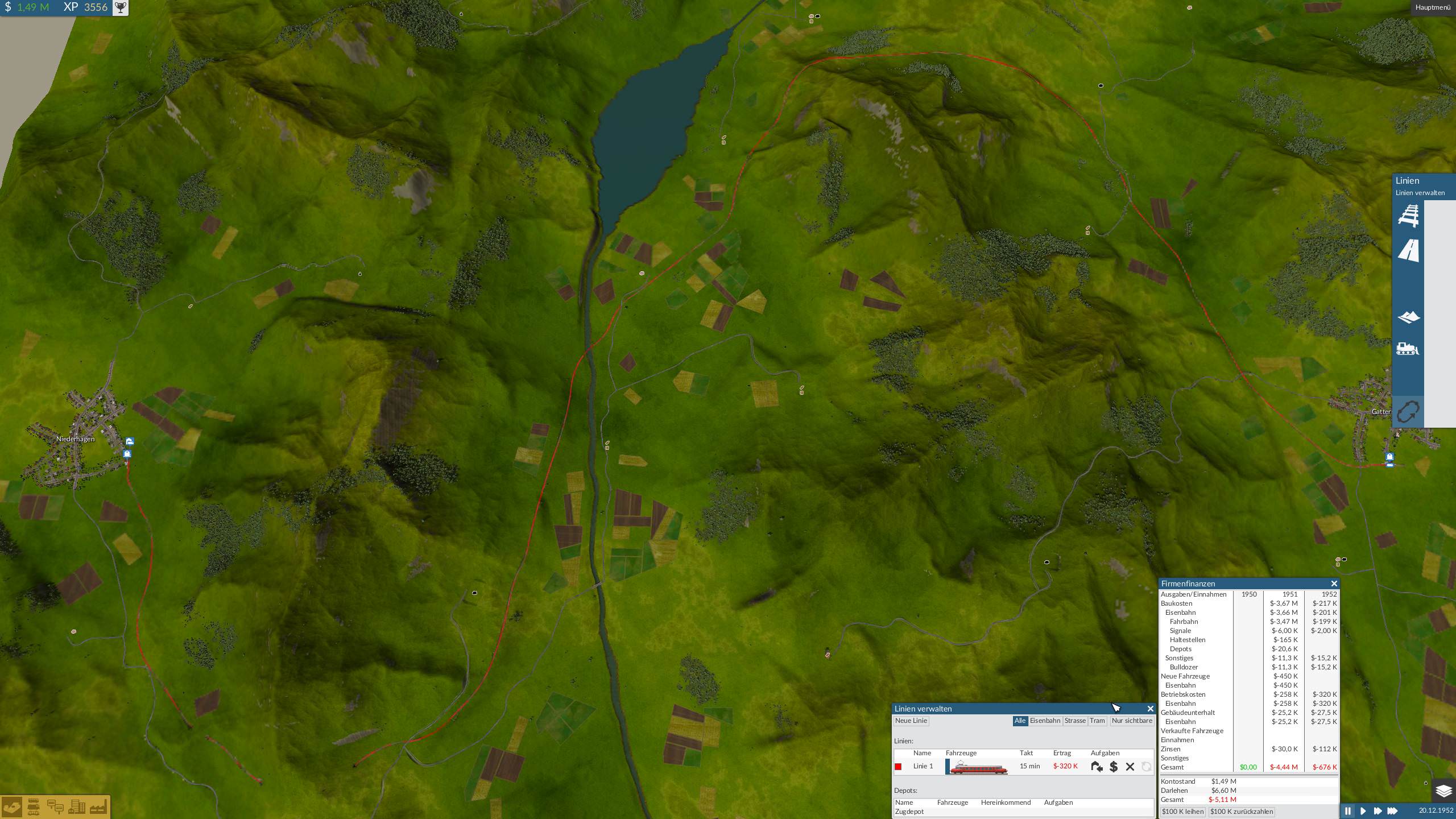This screenshot has width=1456, height=819.
Task: Open the line manager loop icon
Action: (1408, 412)
